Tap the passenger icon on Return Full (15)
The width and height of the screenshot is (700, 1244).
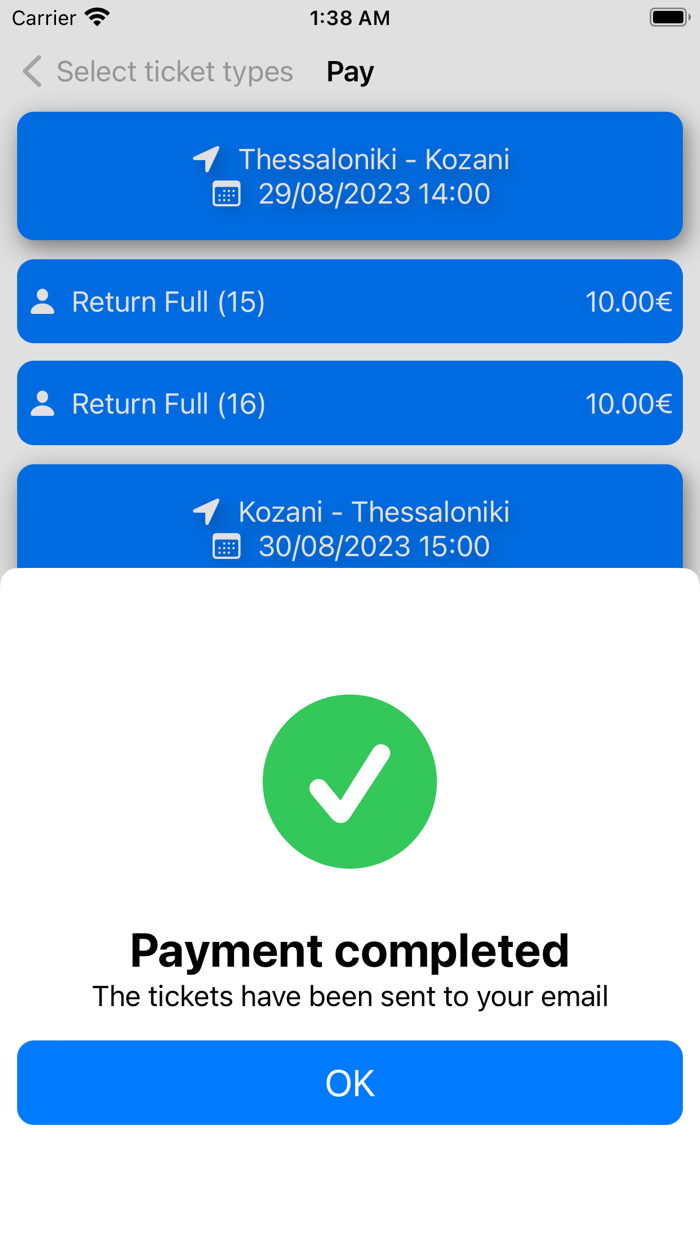click(x=41, y=301)
